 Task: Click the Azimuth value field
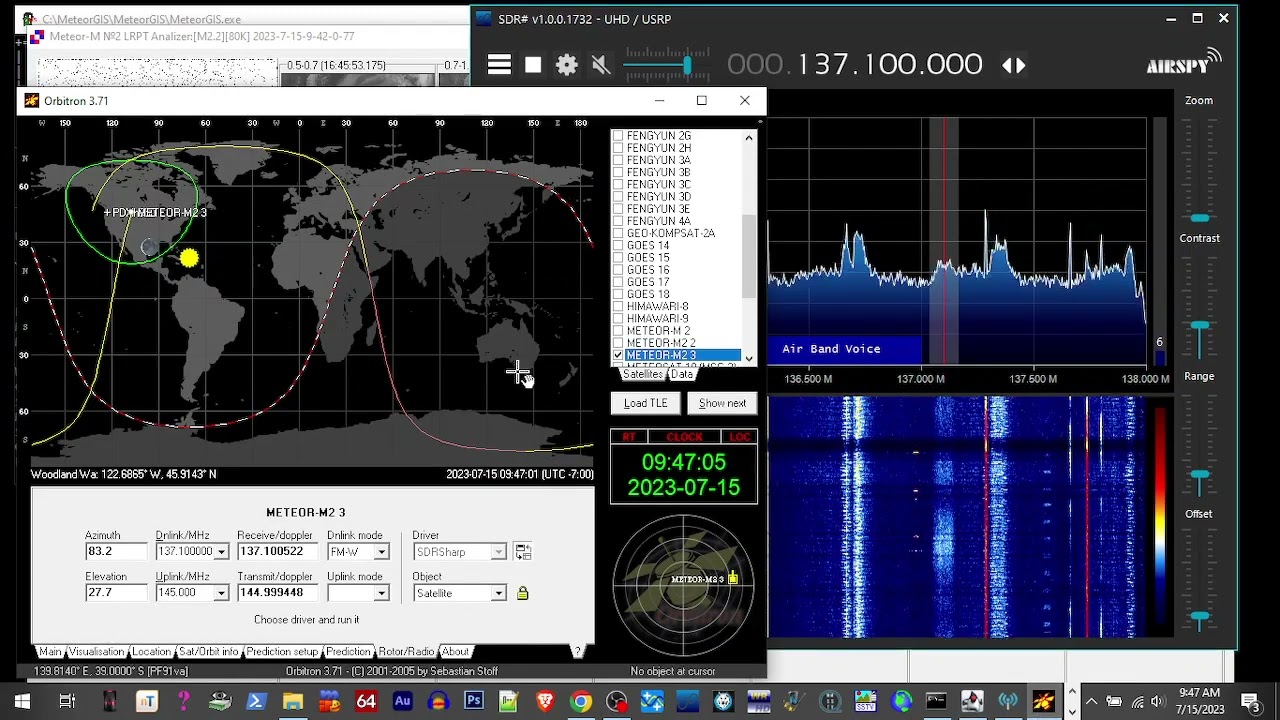(115, 552)
